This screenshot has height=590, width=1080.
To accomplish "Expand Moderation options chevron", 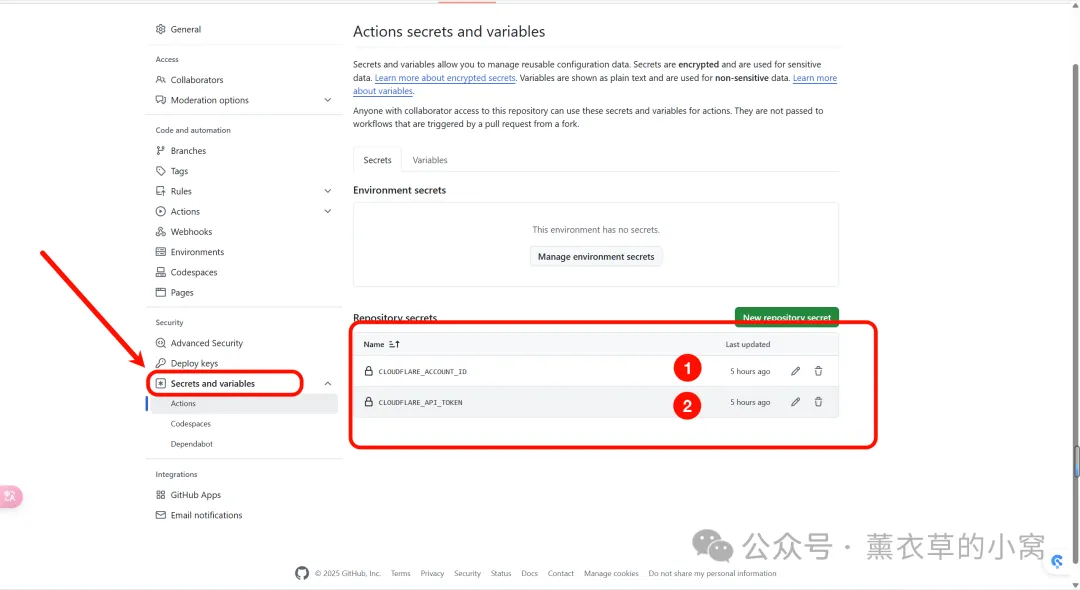I will (x=328, y=100).
